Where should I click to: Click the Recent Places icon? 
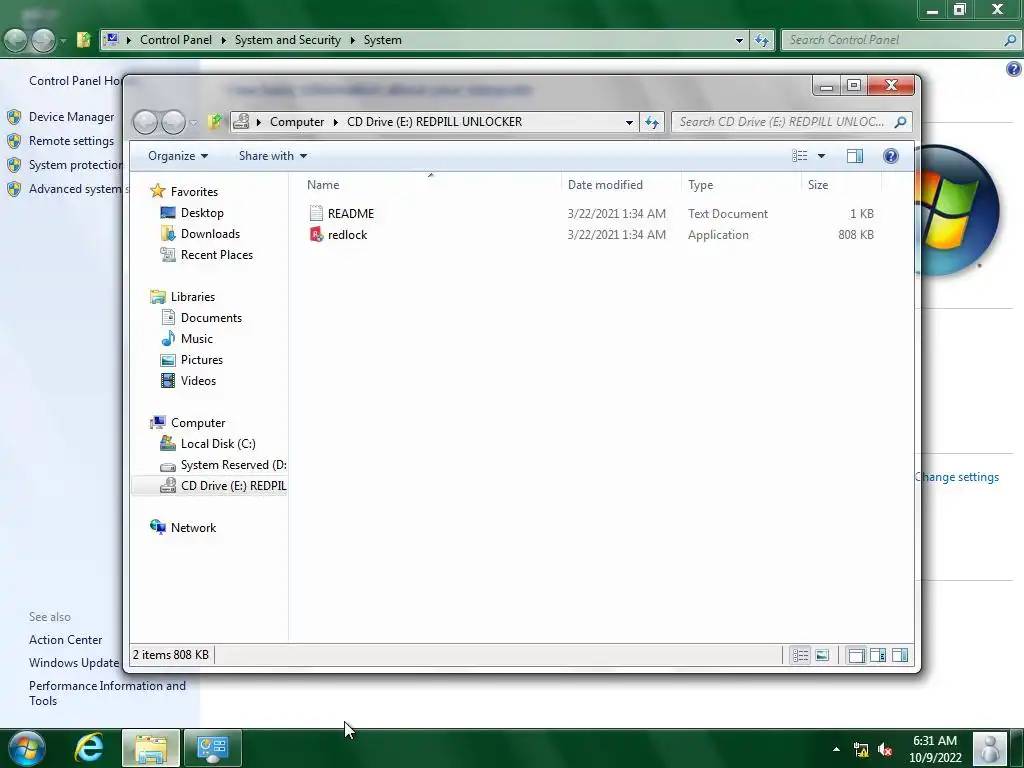(x=168, y=255)
